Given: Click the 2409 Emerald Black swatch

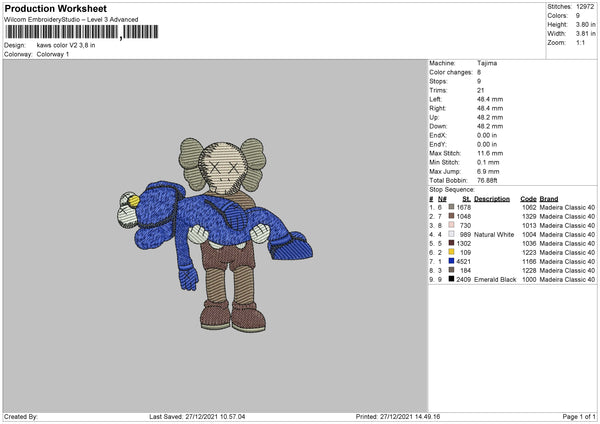Looking at the screenshot, I should pos(451,279).
